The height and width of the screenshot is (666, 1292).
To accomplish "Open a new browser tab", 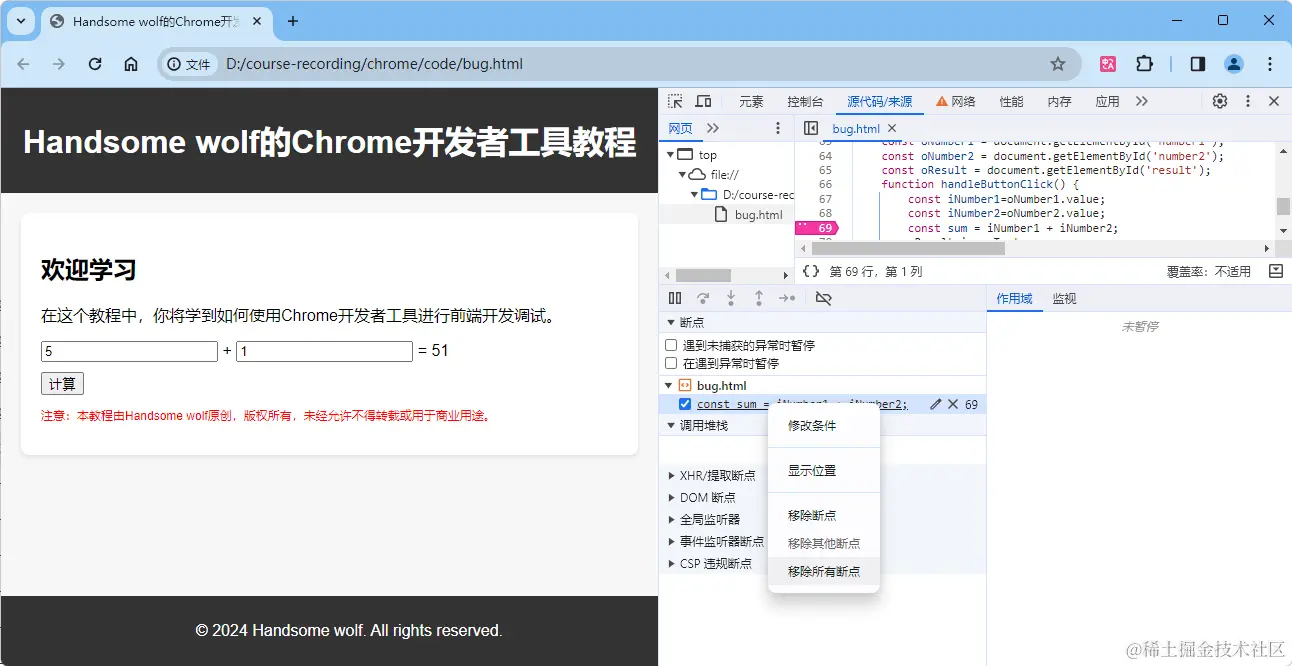I will pyautogui.click(x=293, y=21).
